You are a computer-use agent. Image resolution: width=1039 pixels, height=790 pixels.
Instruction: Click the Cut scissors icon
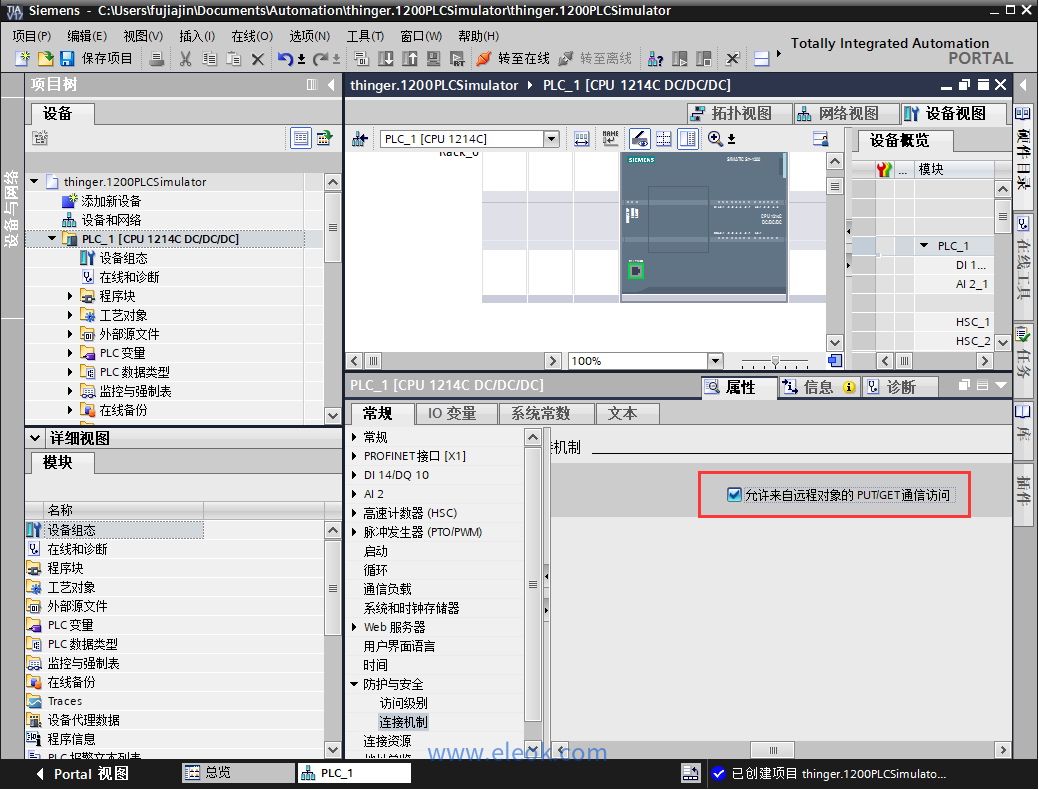point(185,59)
